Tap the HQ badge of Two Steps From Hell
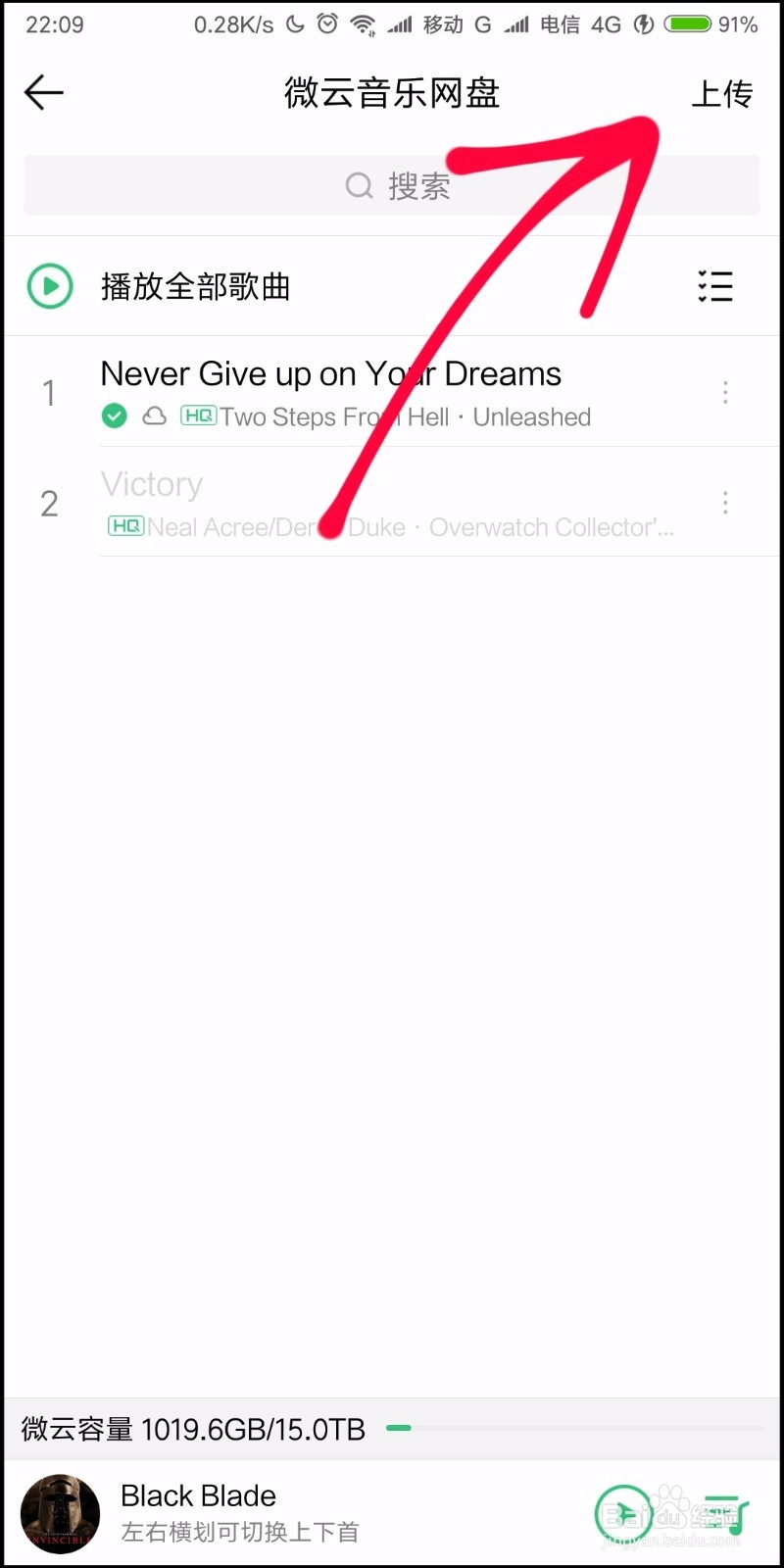784x1568 pixels. [199, 416]
